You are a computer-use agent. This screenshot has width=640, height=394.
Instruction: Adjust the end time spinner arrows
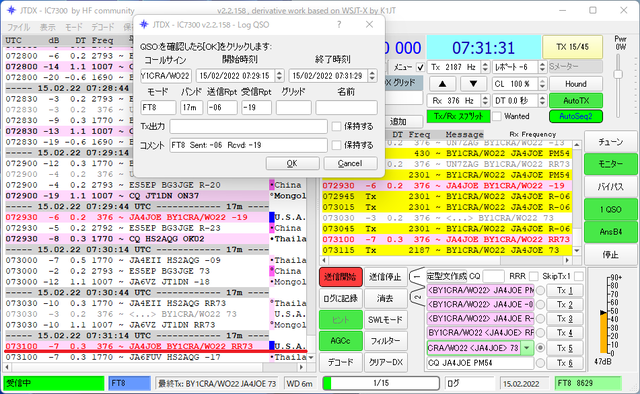tap(372, 76)
